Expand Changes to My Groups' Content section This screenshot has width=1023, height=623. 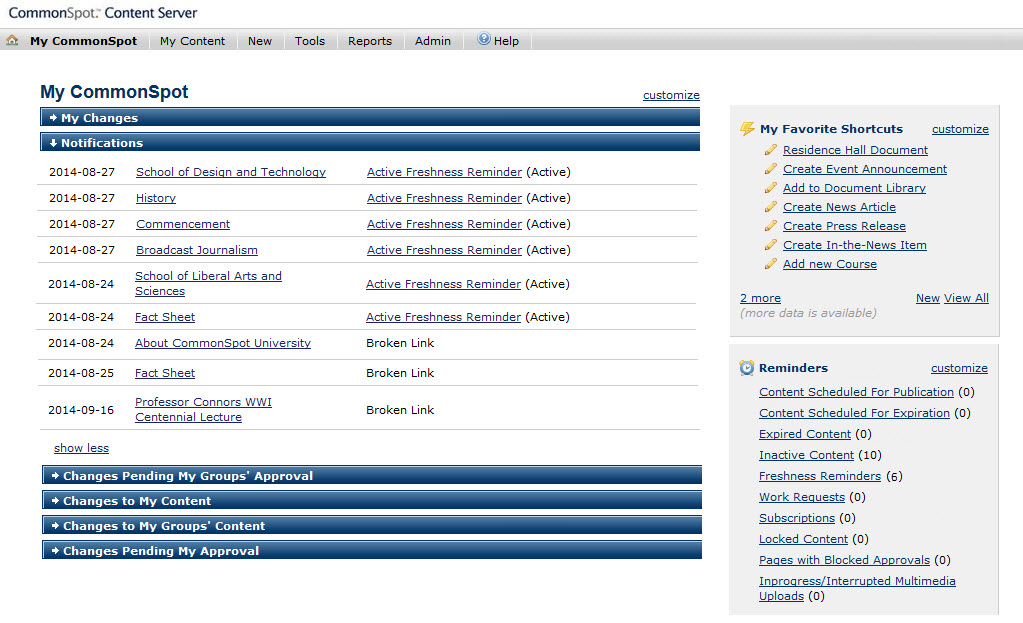click(372, 525)
